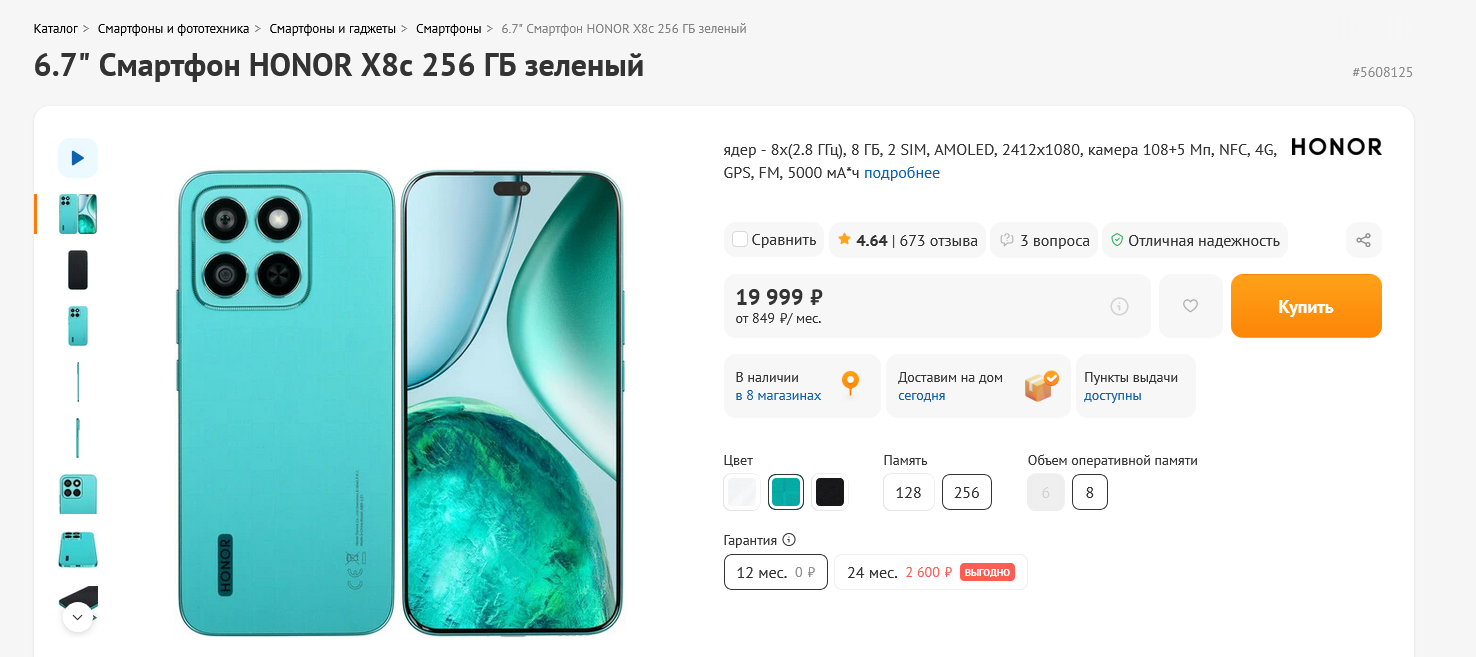This screenshot has height=657, width=1476.
Task: Play the product video thumbnail
Action: 78,158
